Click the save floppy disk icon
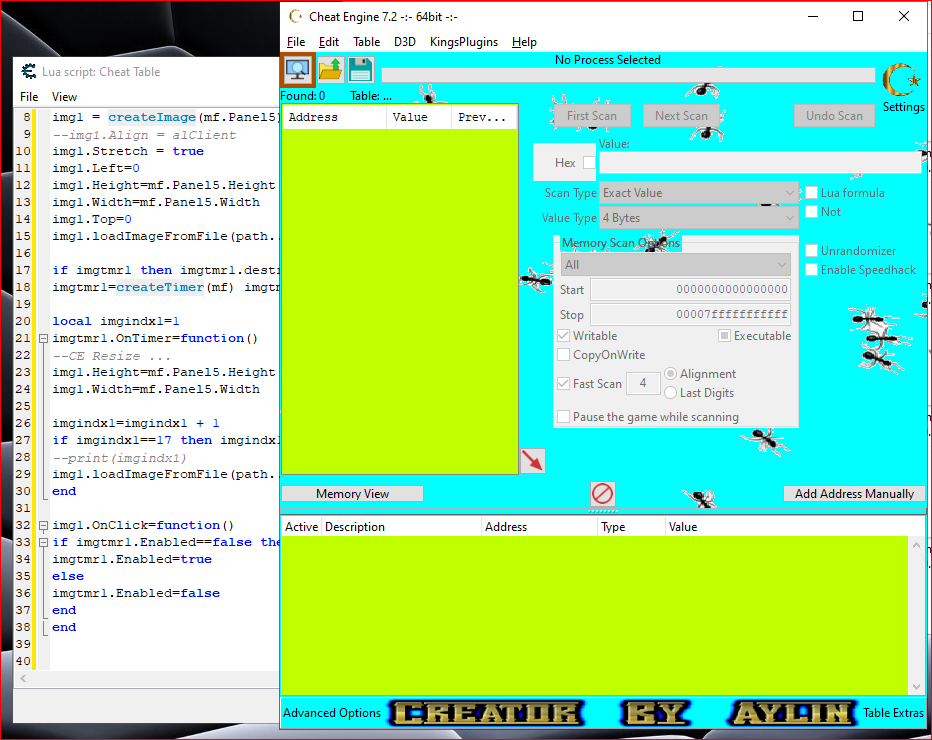Viewport: 932px width, 740px height. [x=360, y=70]
